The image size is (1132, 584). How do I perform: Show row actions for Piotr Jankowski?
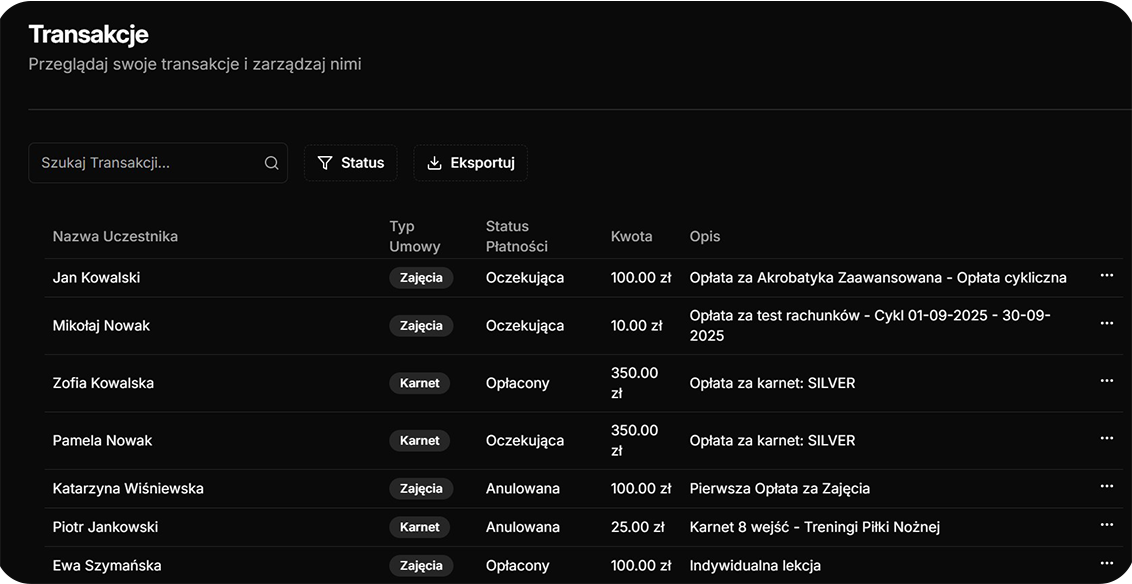[x=1106, y=525]
